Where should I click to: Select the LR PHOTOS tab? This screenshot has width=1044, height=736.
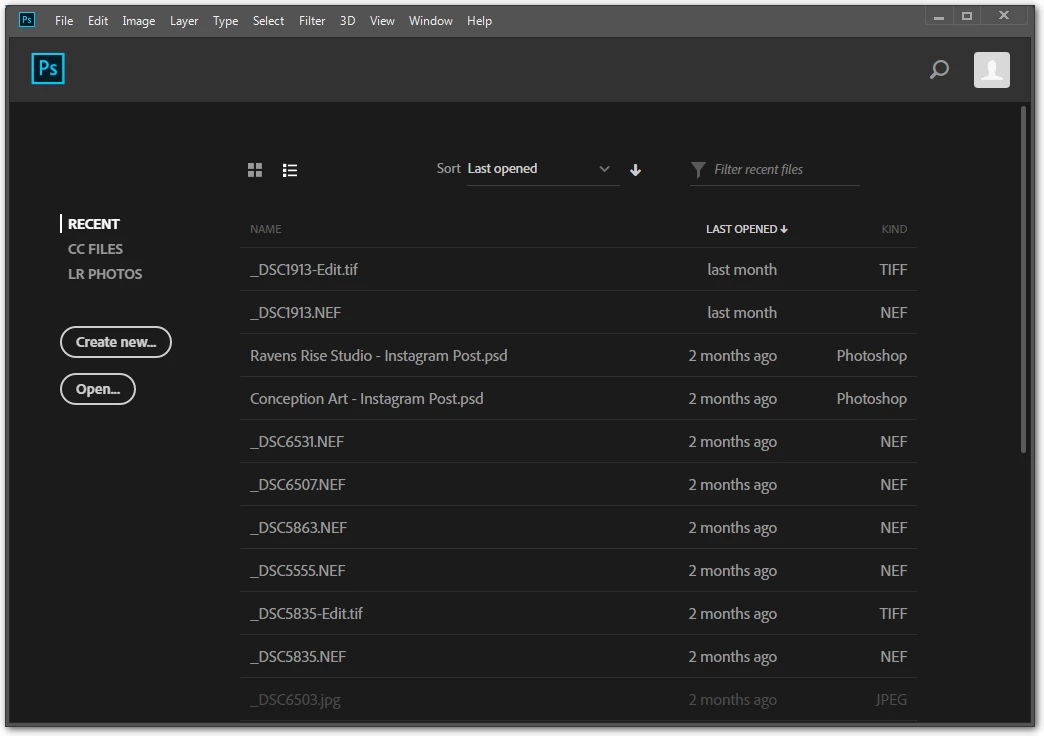[105, 274]
